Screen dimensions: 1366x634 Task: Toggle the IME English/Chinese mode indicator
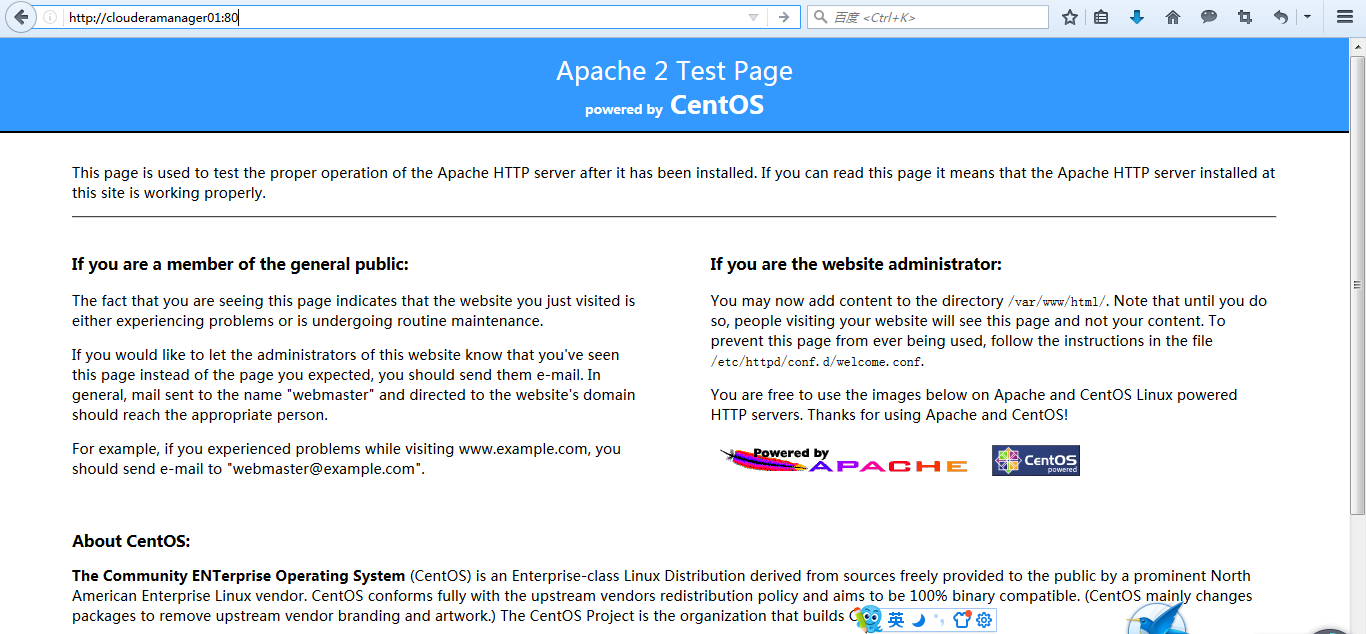click(896, 620)
